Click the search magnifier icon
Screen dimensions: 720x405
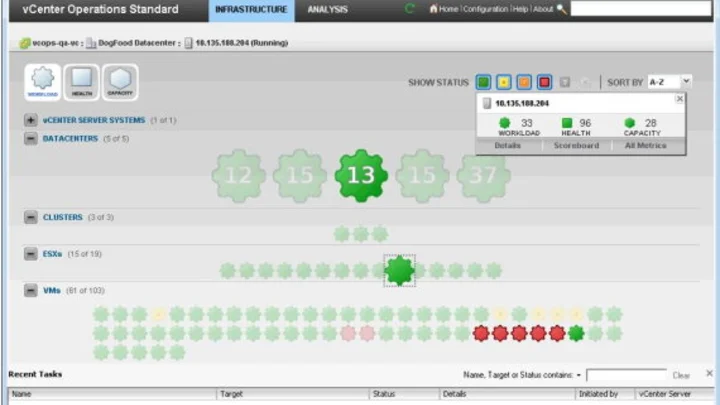pyautogui.click(x=562, y=9)
